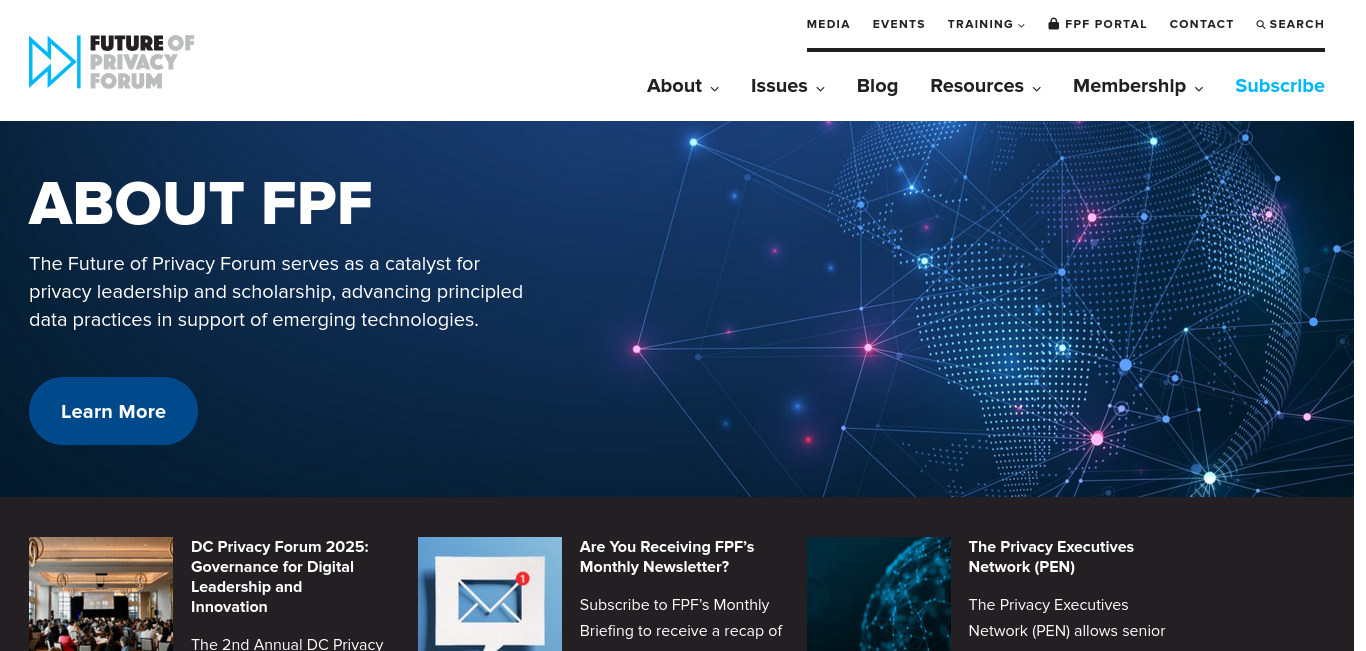Click the lock icon beside FPF Portal
1366x651 pixels.
pyautogui.click(x=1053, y=23)
